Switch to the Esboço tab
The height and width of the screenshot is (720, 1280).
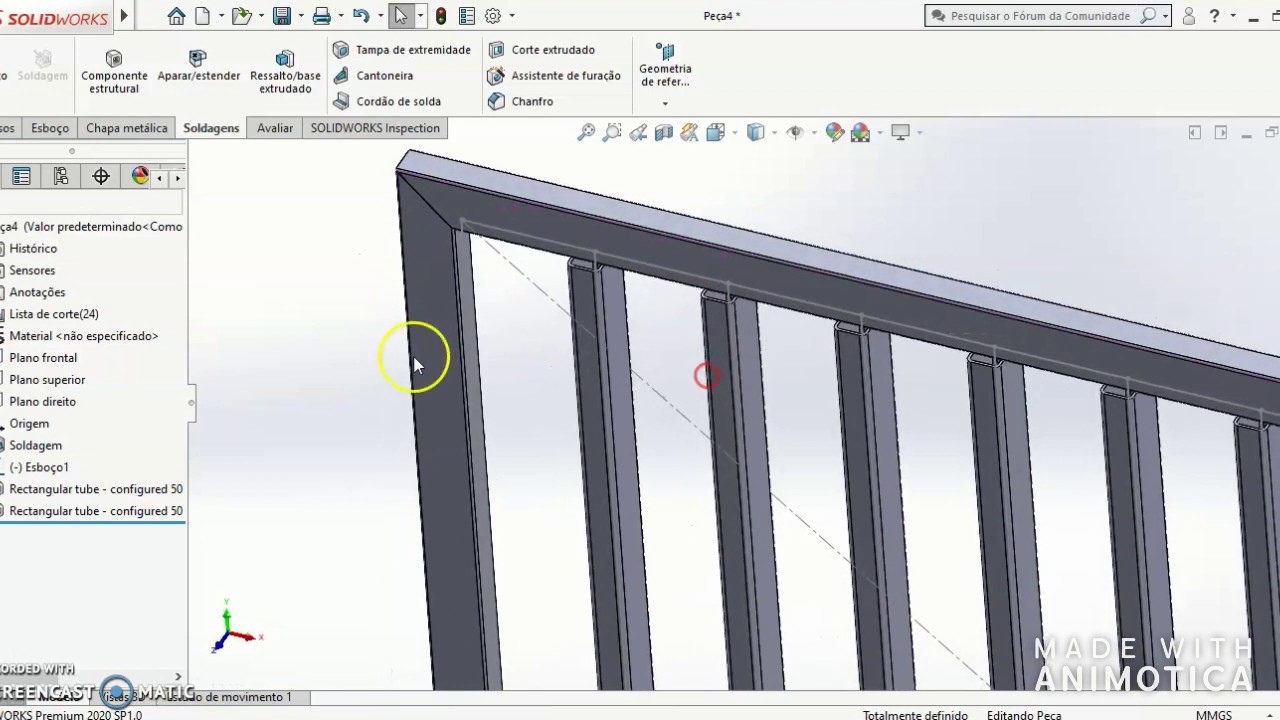50,128
